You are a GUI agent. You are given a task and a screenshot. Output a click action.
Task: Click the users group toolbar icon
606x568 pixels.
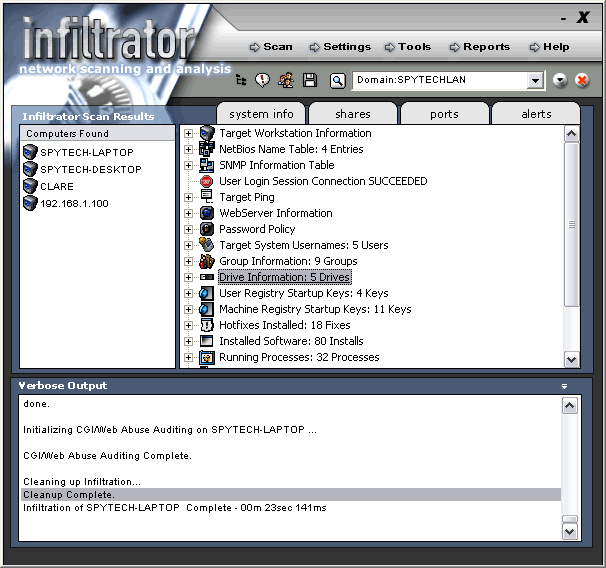(x=286, y=80)
